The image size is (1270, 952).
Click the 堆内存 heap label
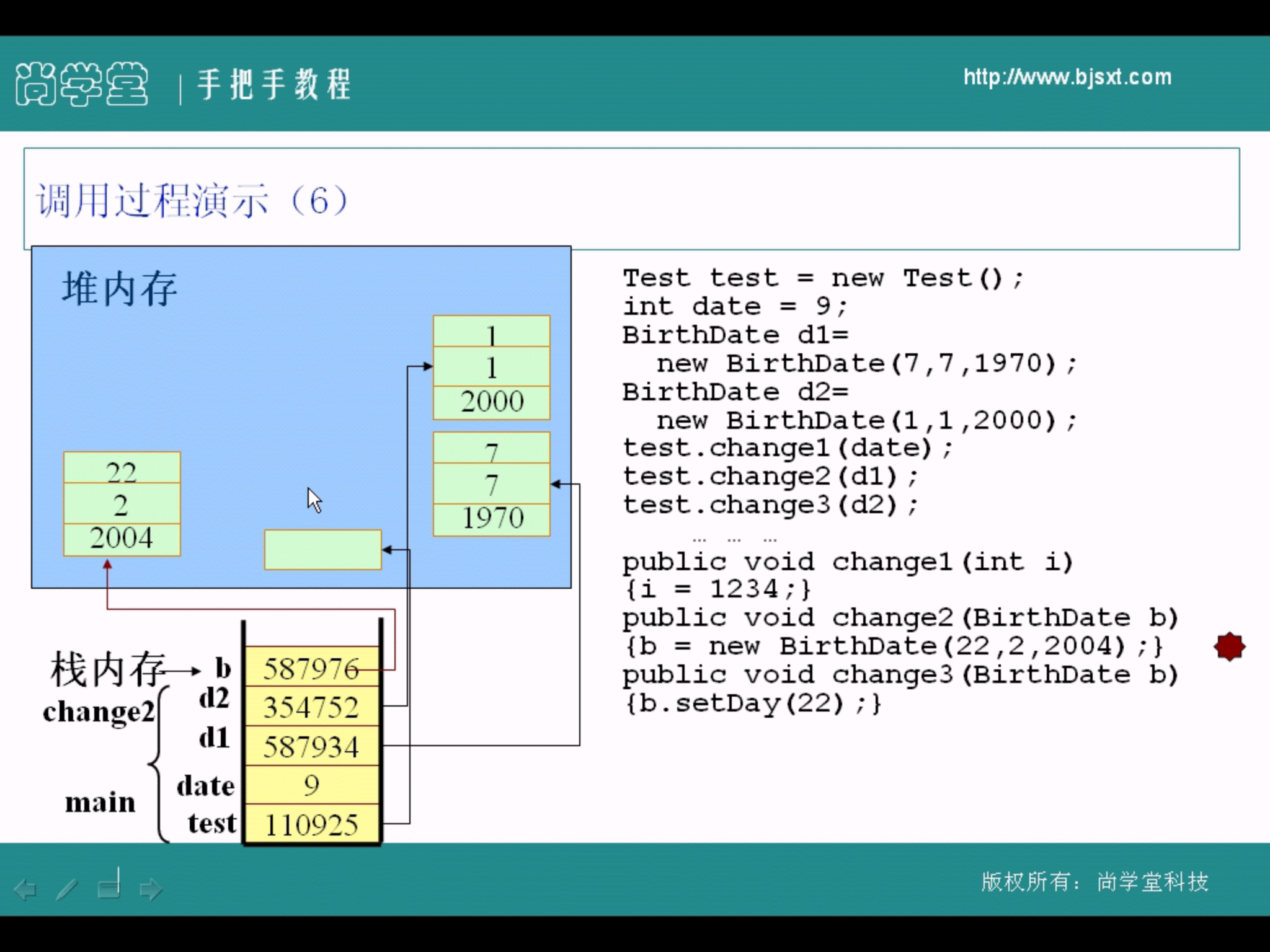pyautogui.click(x=119, y=289)
